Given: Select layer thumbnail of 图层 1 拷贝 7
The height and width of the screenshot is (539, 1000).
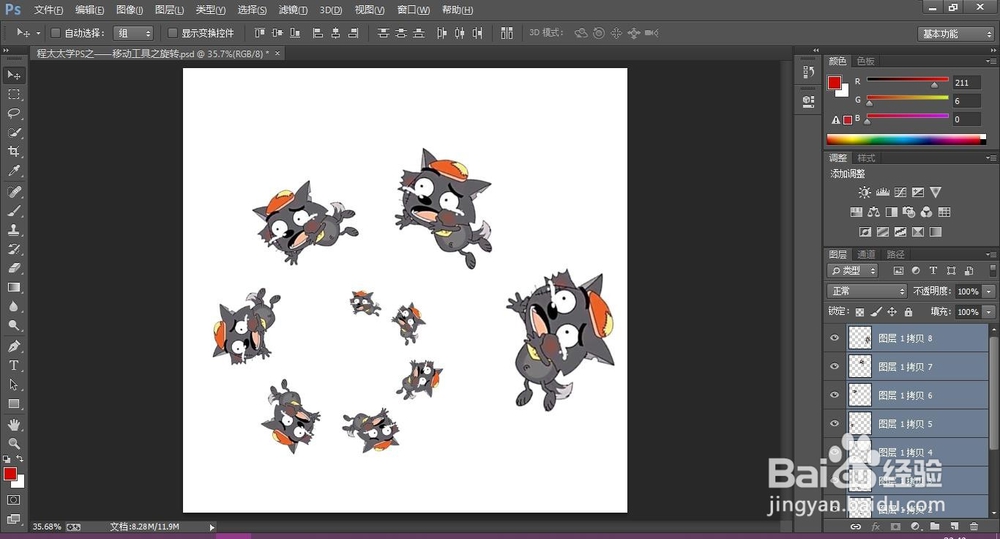Looking at the screenshot, I should (860, 366).
